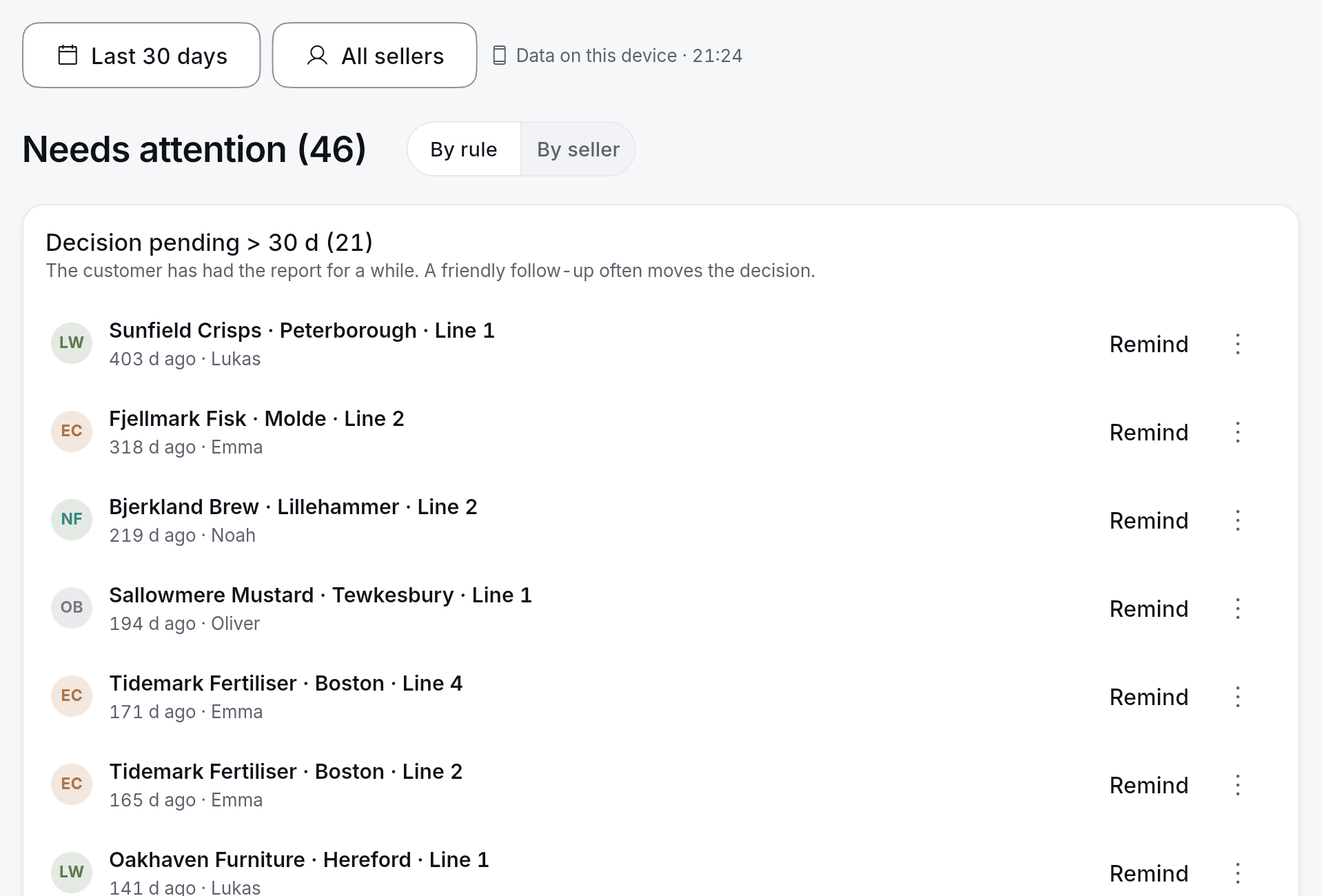Click EC avatar beside Fjellmark Fisk
This screenshot has height=896, width=1322.
point(72,431)
